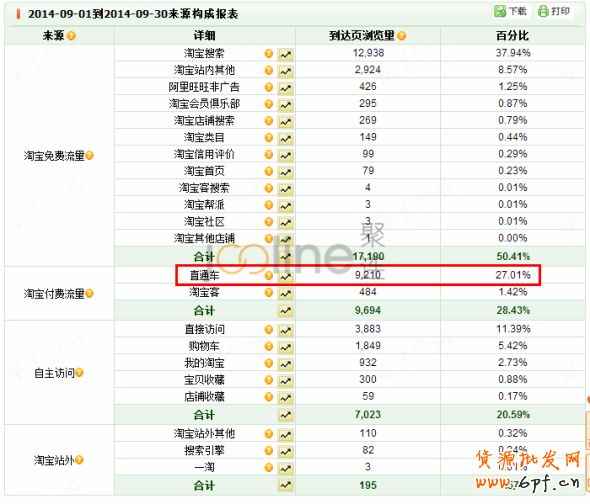590x504 pixels.
Task: Open trend chart for 淘宝免费流量 合计 row
Action: coord(286,257)
